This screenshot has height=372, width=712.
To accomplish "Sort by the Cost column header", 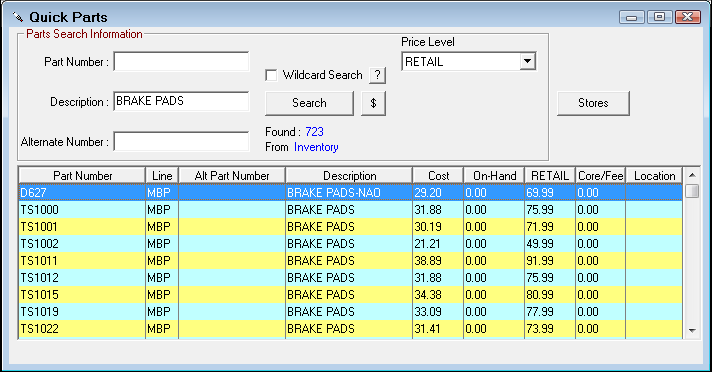I will pyautogui.click(x=438, y=176).
